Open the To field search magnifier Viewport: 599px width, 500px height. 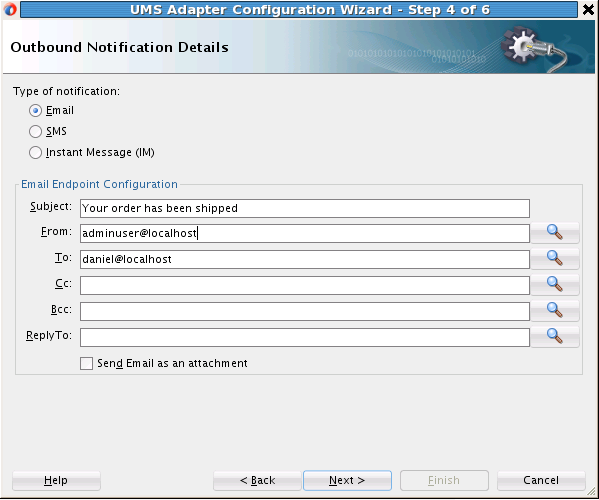click(555, 259)
